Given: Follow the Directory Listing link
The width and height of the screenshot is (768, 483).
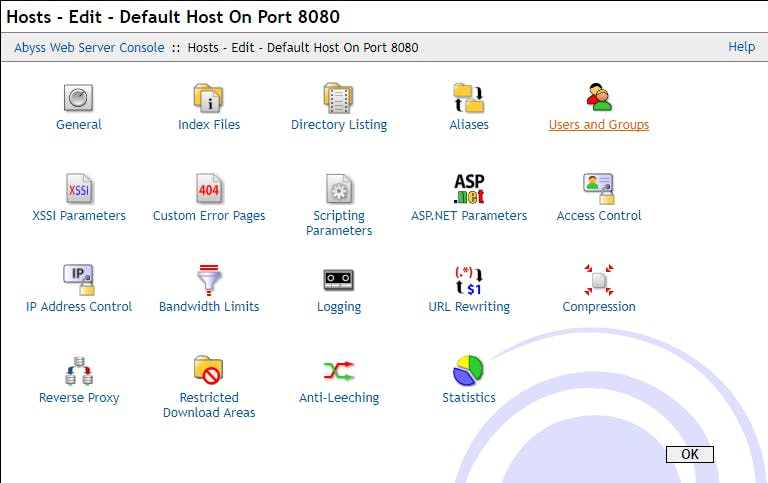Looking at the screenshot, I should pyautogui.click(x=339, y=124).
